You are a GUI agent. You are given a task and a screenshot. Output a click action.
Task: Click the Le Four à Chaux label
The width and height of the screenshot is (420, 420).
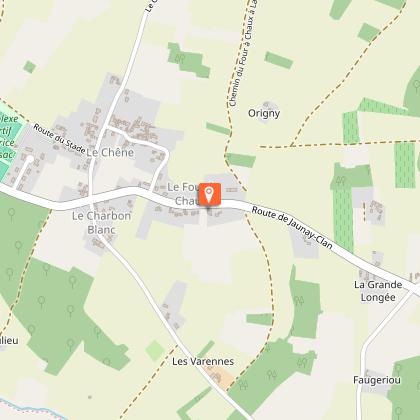tap(183, 194)
